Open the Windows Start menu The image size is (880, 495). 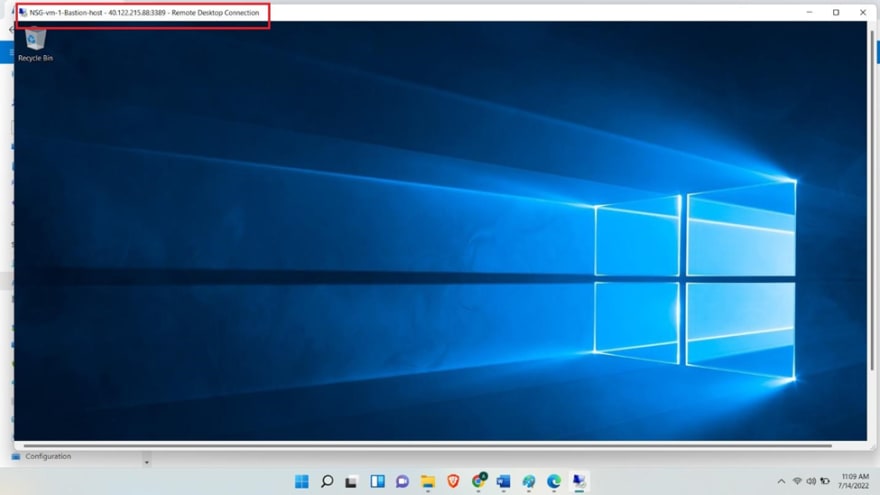tap(301, 481)
